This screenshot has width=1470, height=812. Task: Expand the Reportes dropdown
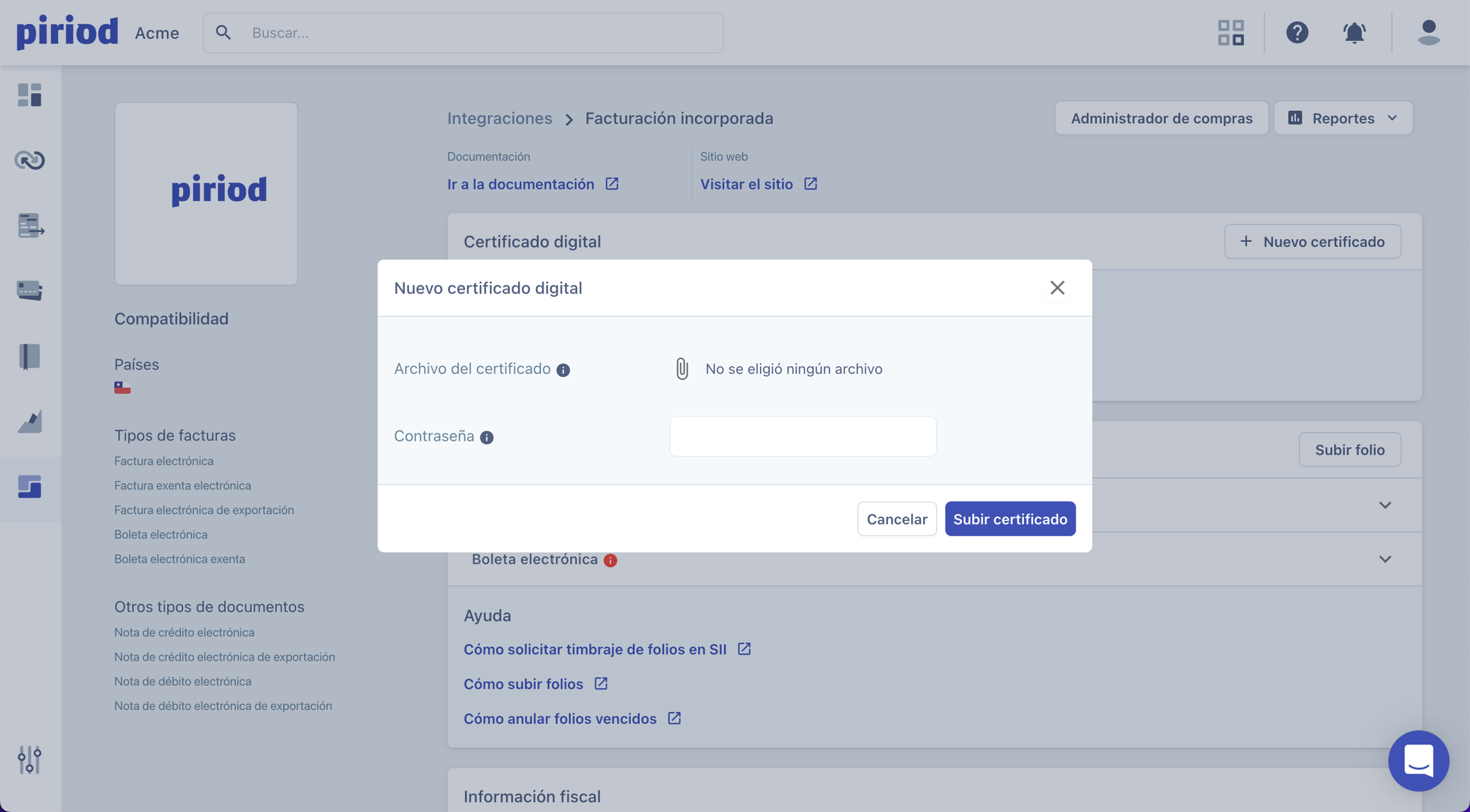[1343, 118]
